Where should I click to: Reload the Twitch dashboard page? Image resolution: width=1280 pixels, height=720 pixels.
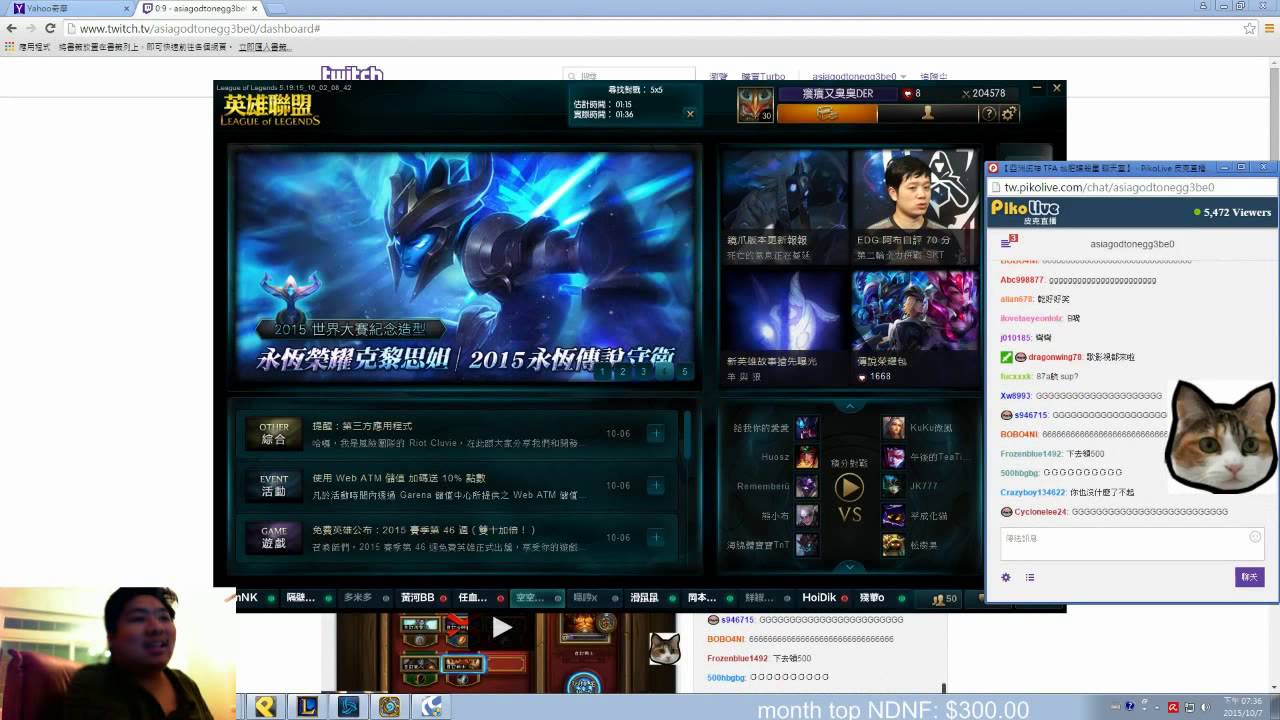tap(50, 28)
